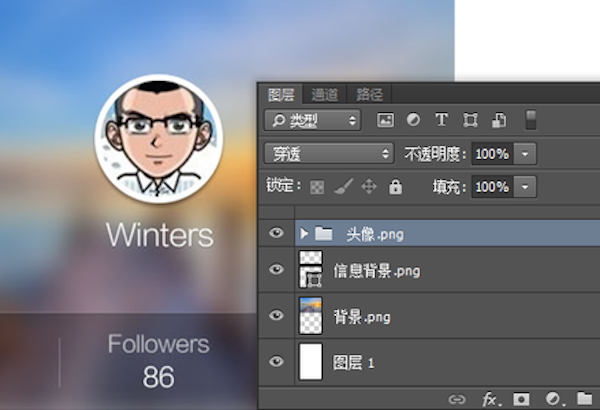Click the link layers chain icon
This screenshot has width=600, height=410.
(457, 399)
